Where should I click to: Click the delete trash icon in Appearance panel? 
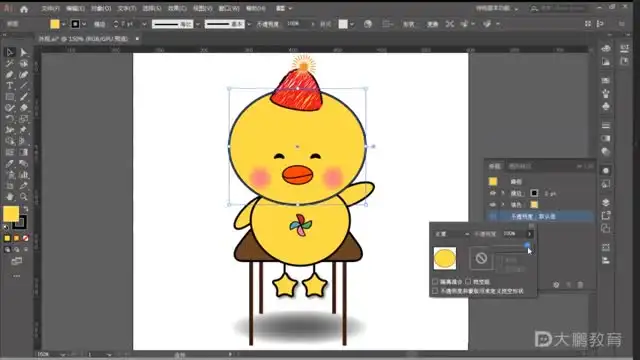(x=580, y=285)
